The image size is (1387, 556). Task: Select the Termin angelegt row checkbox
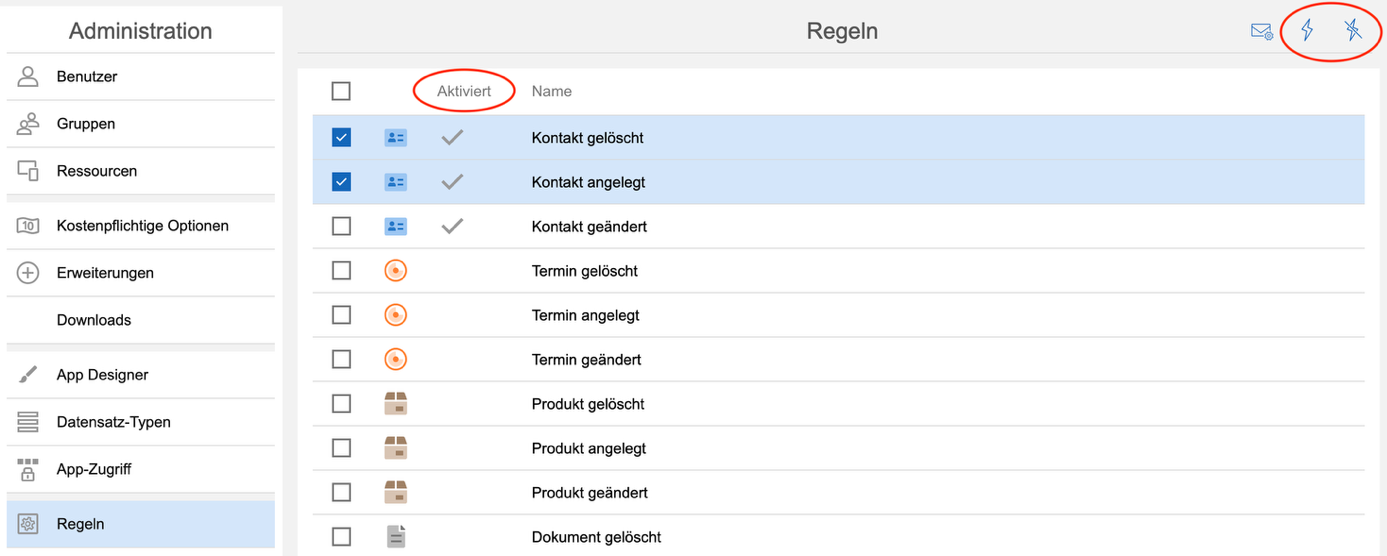[341, 315]
